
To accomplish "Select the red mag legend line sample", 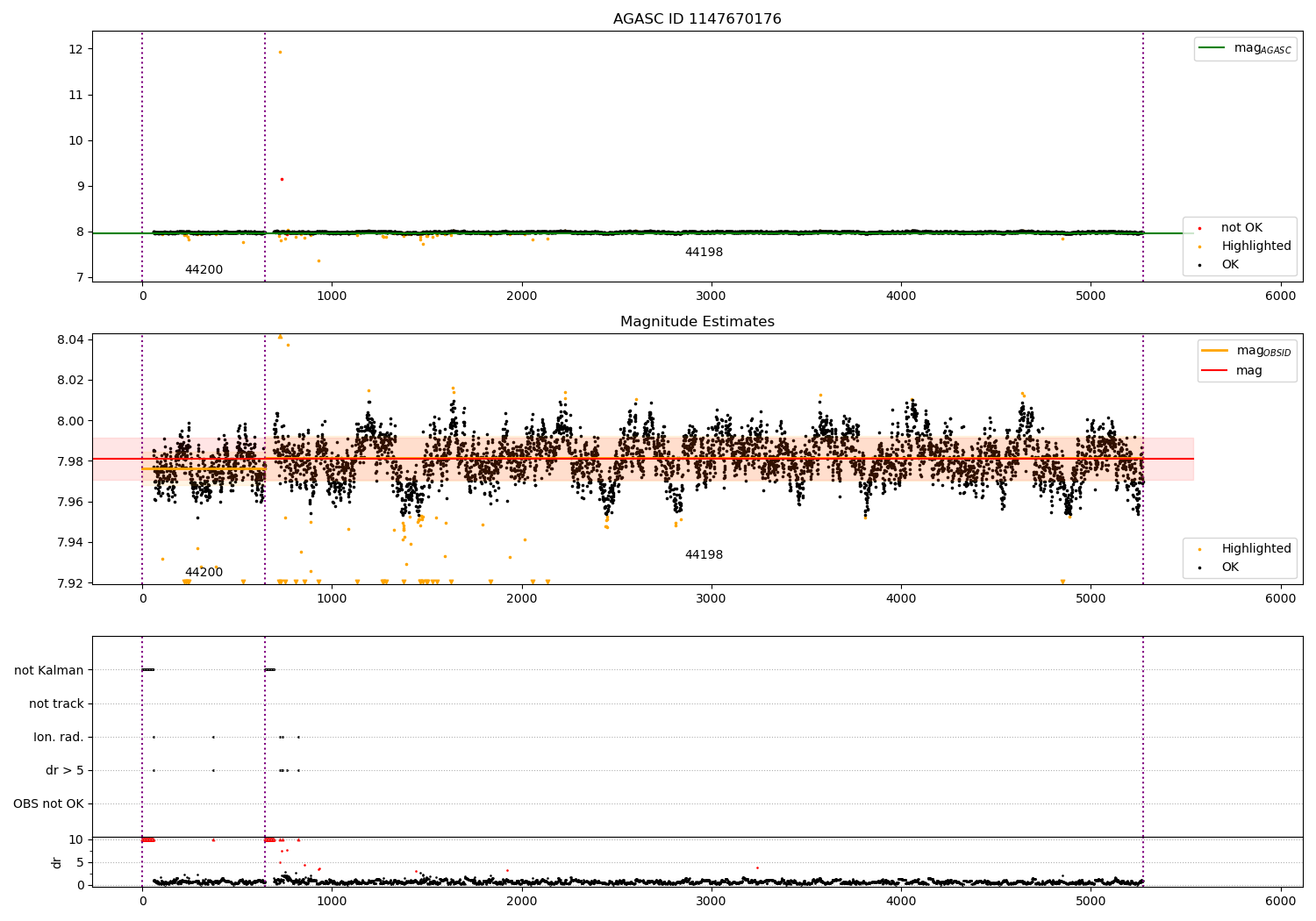I will coord(1215,371).
